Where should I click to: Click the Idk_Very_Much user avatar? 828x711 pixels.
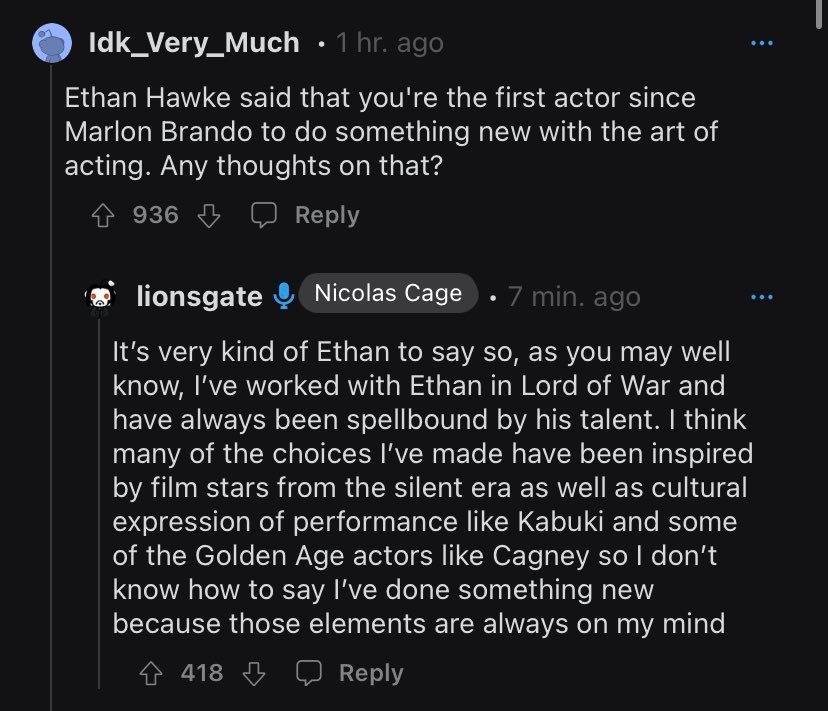pyautogui.click(x=52, y=43)
